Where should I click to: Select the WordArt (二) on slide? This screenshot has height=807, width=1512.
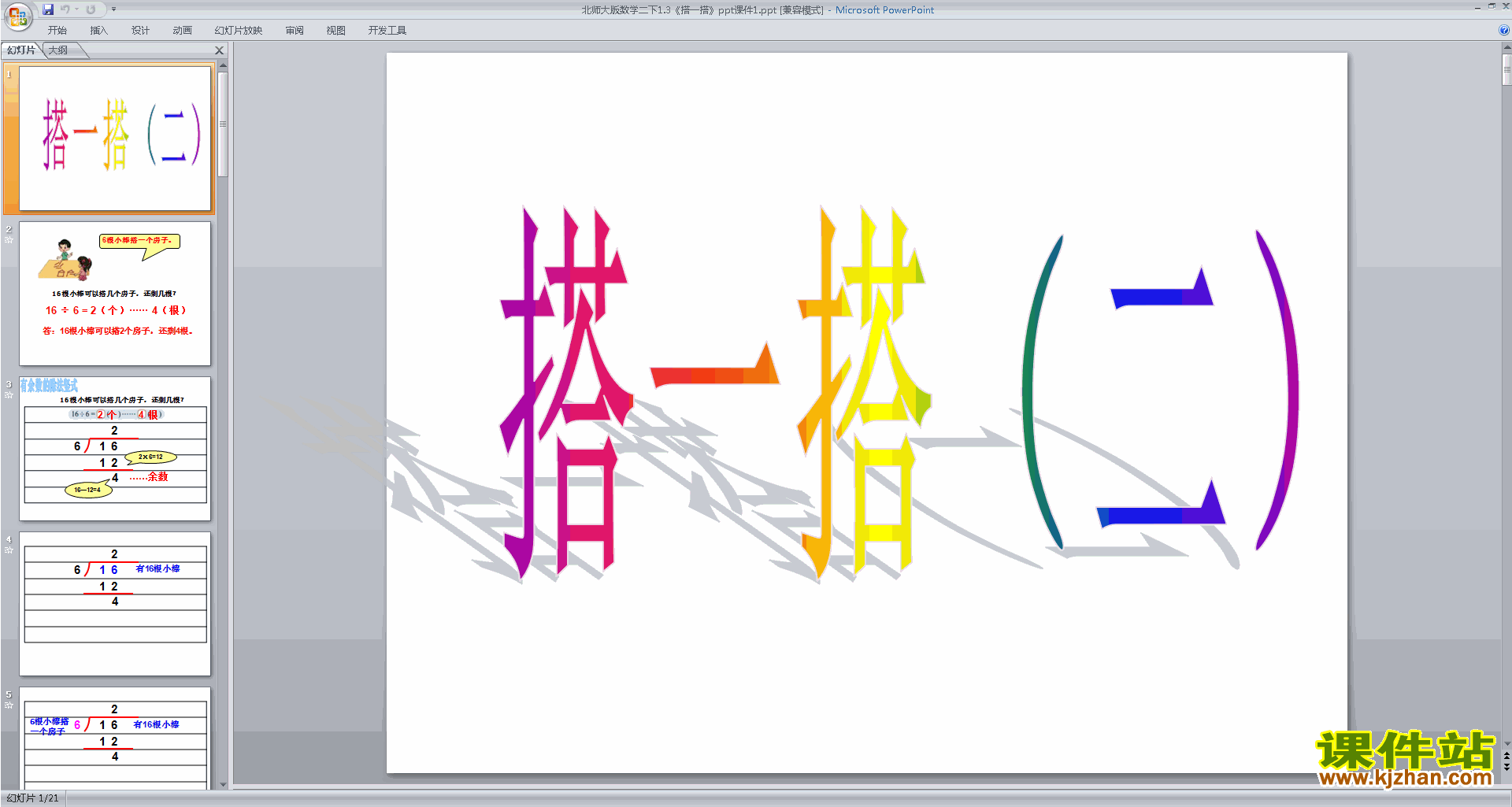pos(1160,391)
